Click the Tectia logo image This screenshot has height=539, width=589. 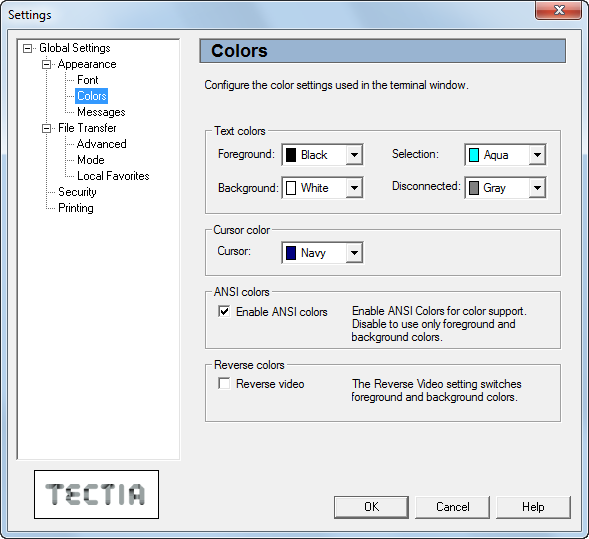click(97, 494)
